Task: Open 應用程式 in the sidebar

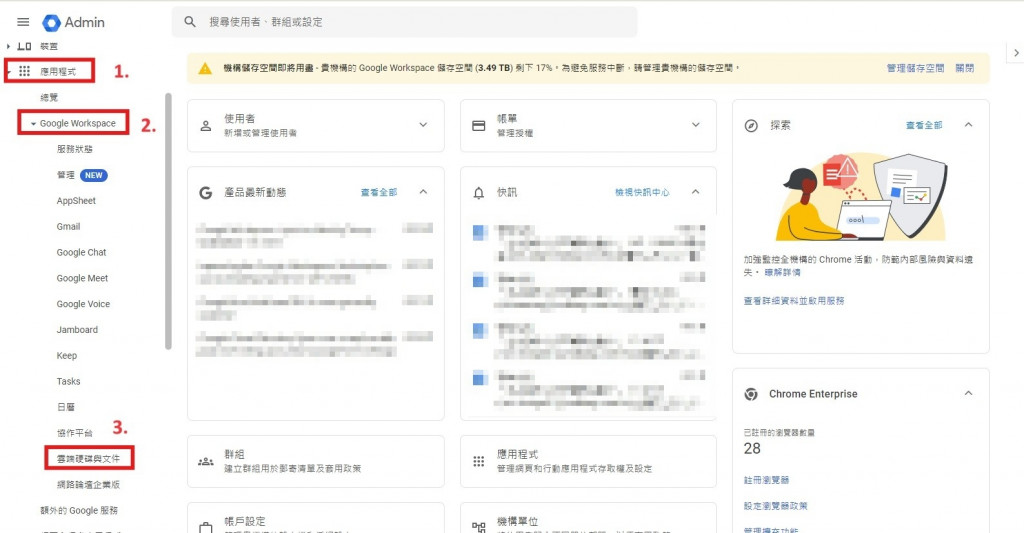Action: [57, 71]
